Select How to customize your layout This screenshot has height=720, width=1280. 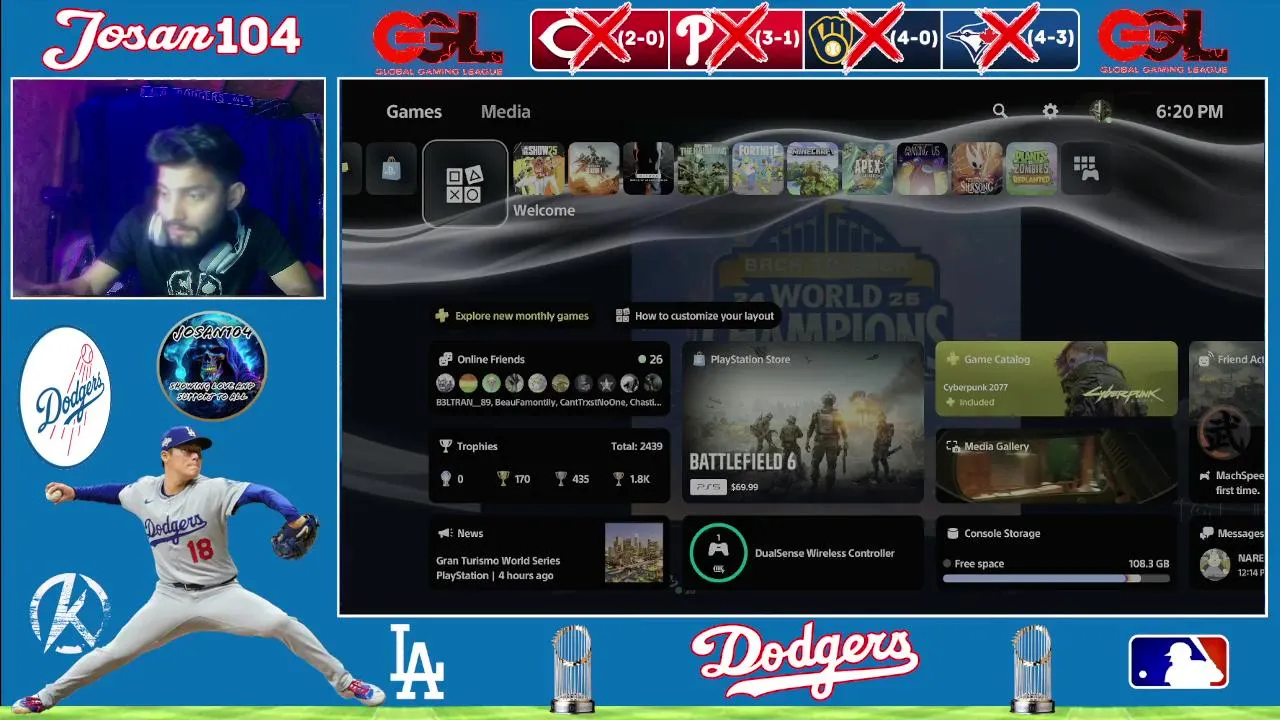(x=695, y=316)
